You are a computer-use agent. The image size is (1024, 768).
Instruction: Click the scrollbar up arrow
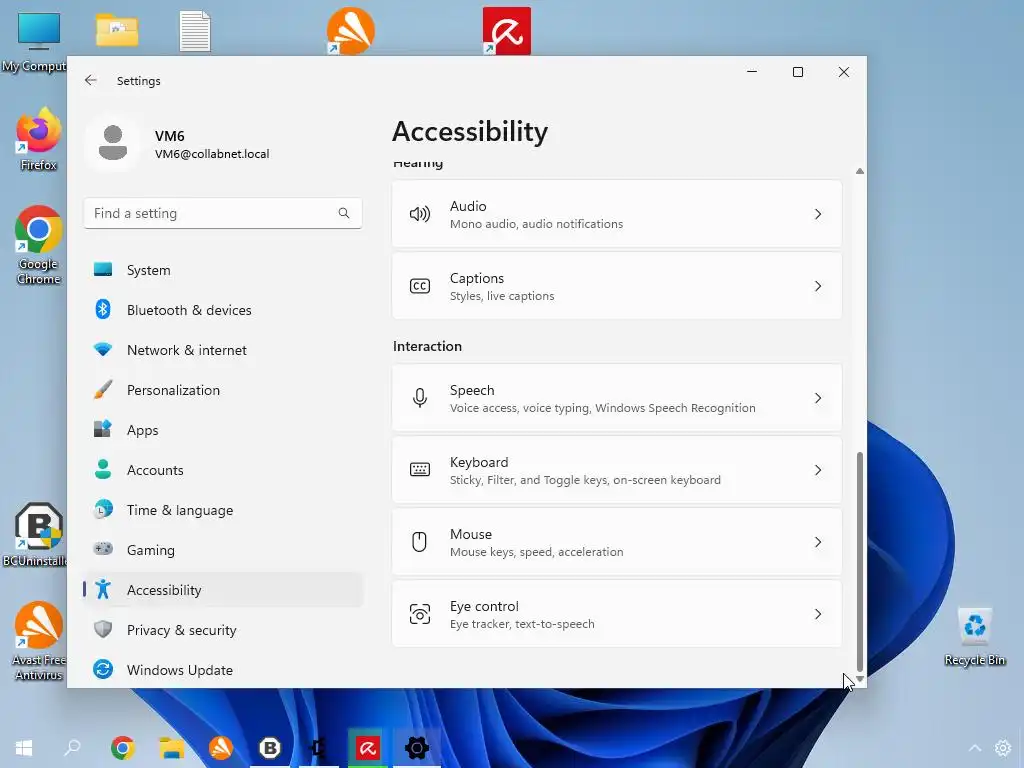(x=859, y=171)
